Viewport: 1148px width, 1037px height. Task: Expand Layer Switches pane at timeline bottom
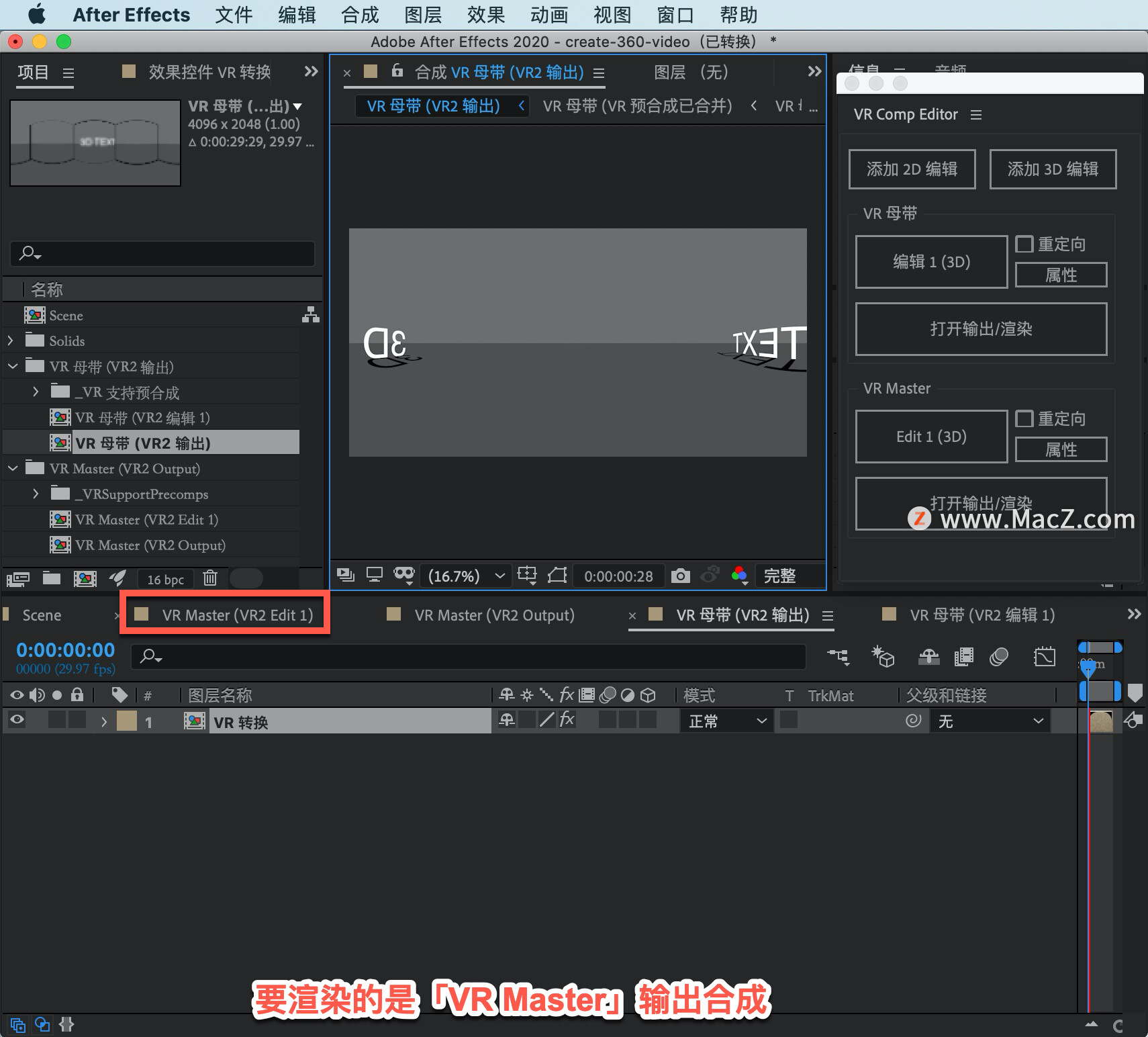[x=18, y=1025]
